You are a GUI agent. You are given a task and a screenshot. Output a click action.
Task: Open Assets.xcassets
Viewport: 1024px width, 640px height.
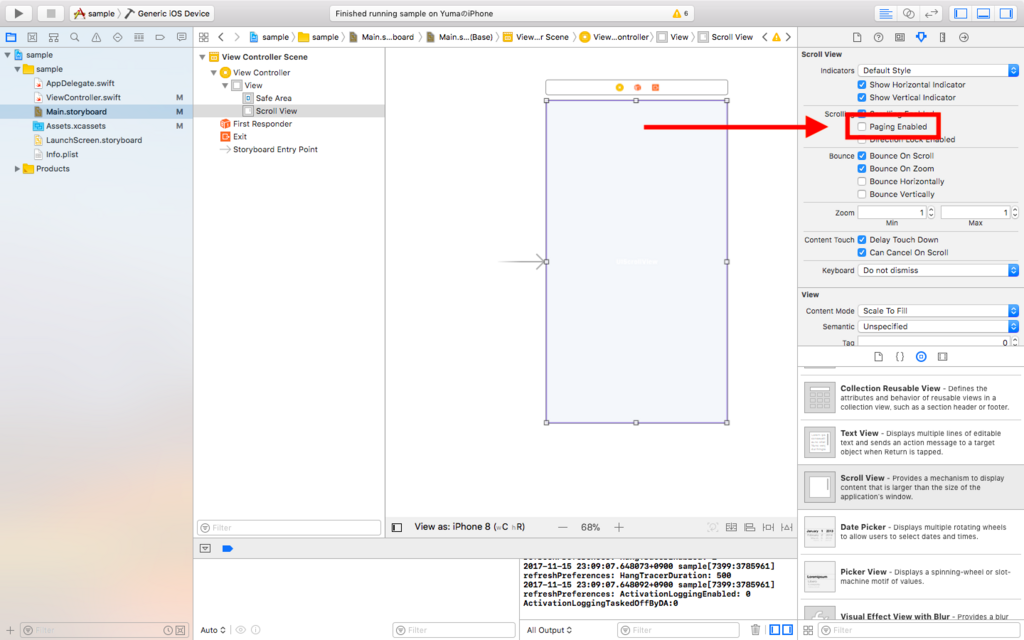(x=76, y=126)
